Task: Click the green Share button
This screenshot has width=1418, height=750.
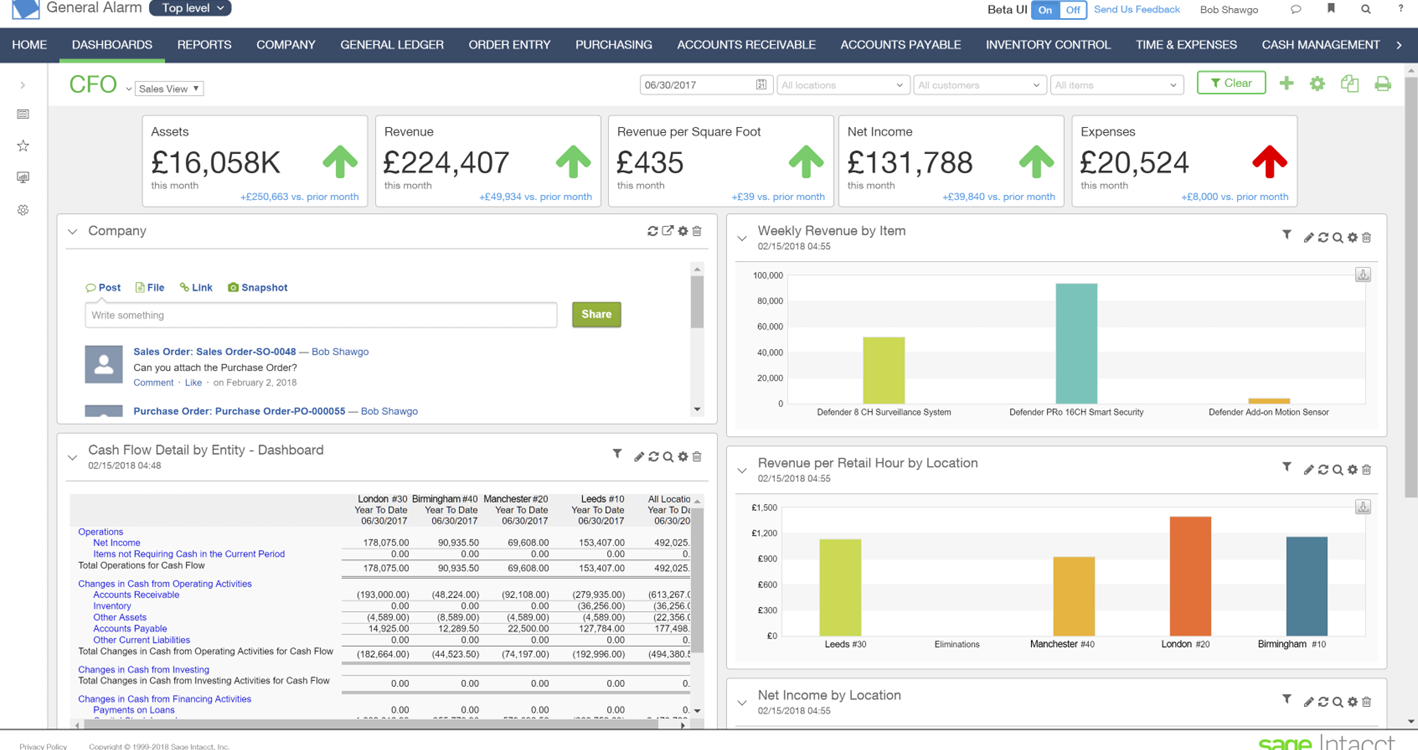Action: pyautogui.click(x=596, y=314)
